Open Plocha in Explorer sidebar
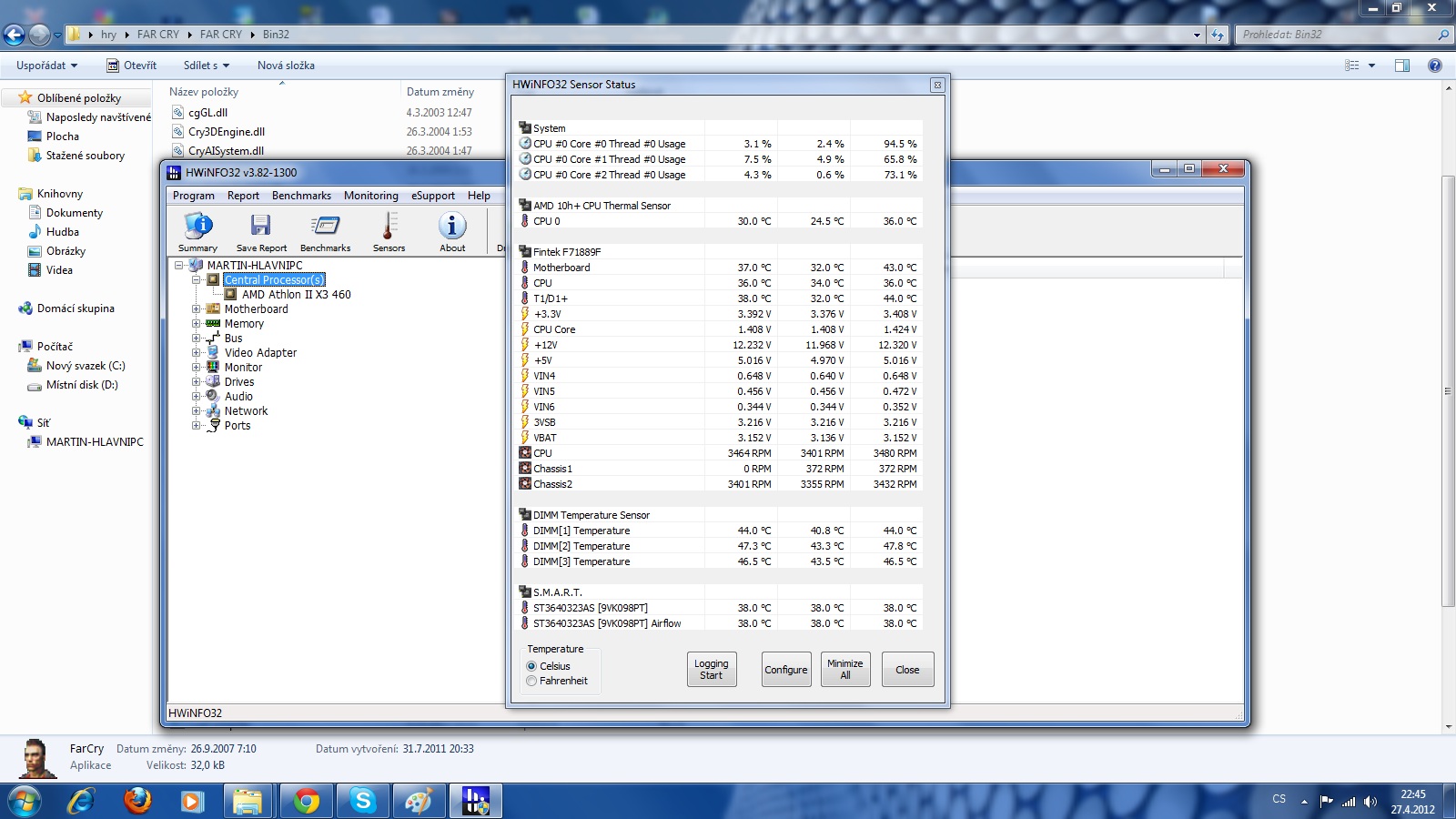1456x819 pixels. click(63, 136)
